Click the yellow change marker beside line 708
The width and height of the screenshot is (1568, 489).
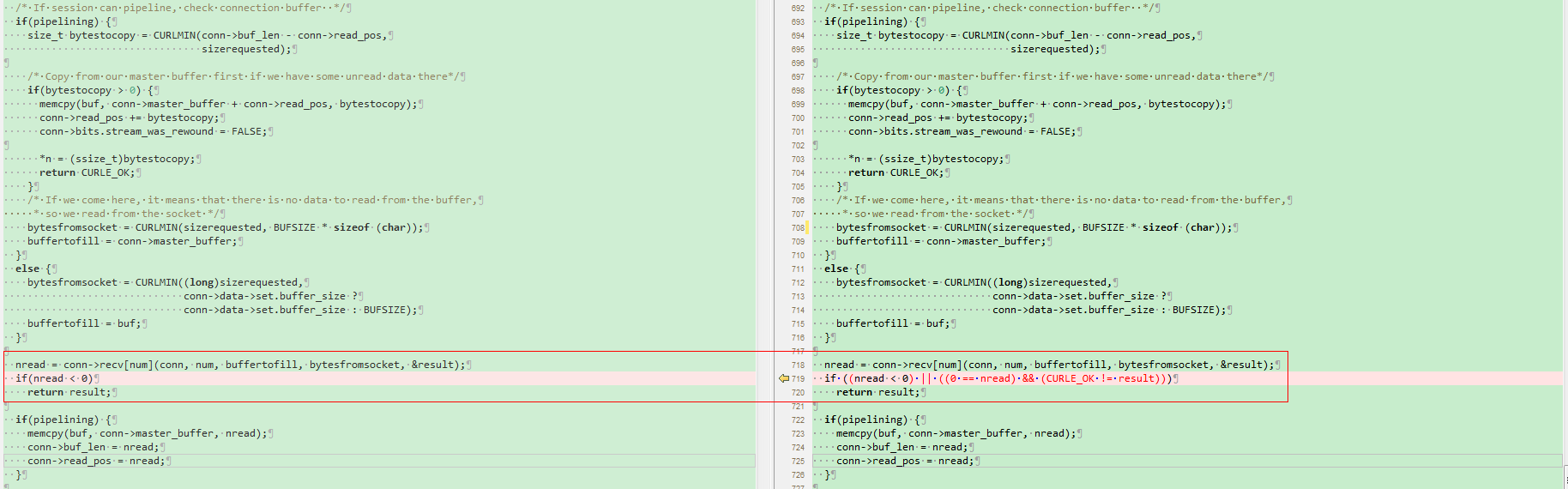(807, 227)
